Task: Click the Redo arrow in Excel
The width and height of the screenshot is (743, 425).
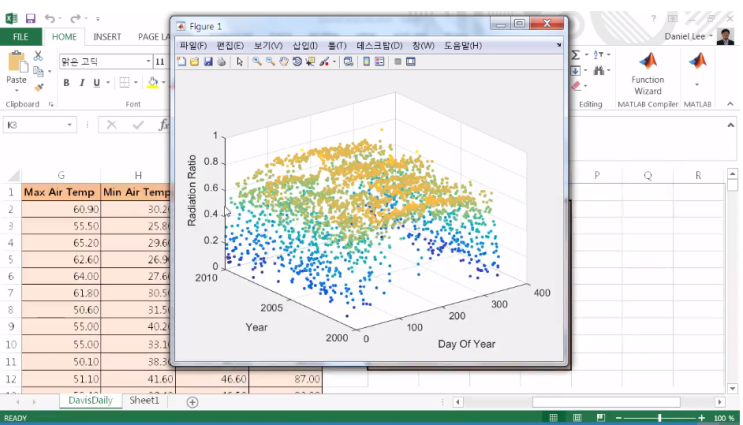Action: pyautogui.click(x=75, y=18)
